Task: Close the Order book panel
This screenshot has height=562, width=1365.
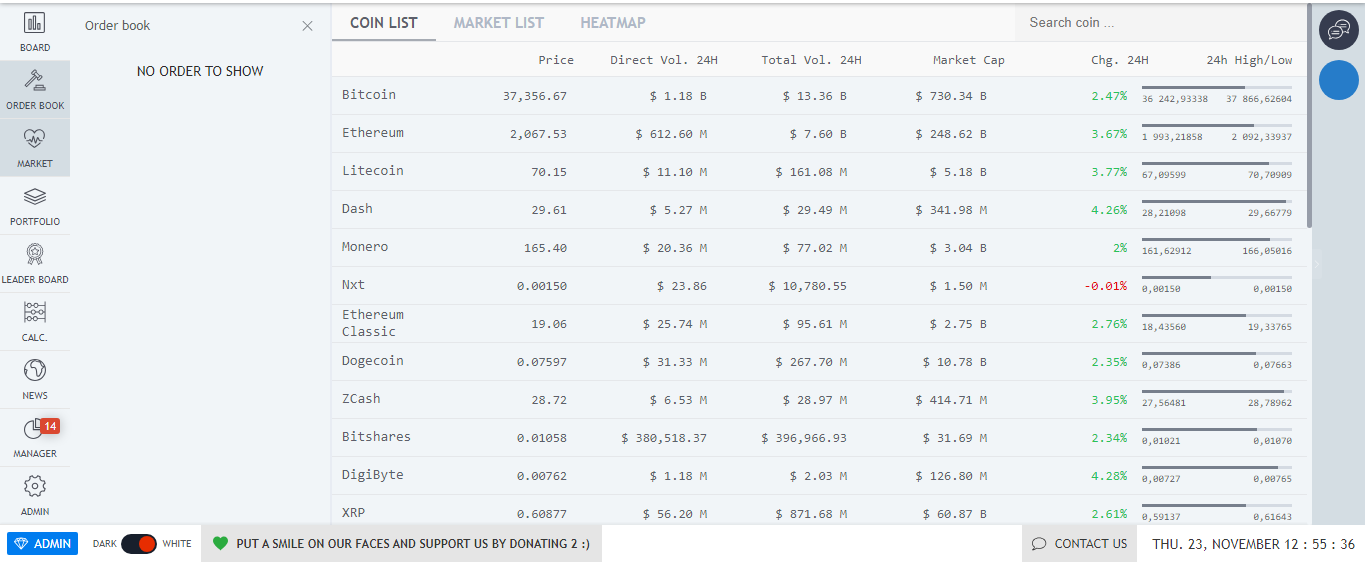Action: (x=307, y=26)
